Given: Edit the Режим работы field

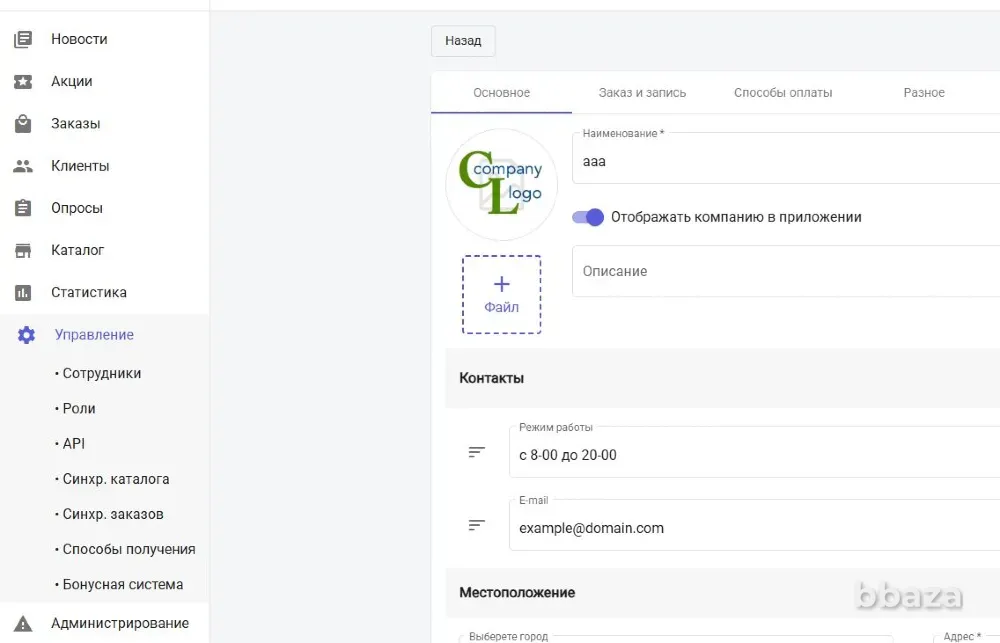Looking at the screenshot, I should pos(754,452).
